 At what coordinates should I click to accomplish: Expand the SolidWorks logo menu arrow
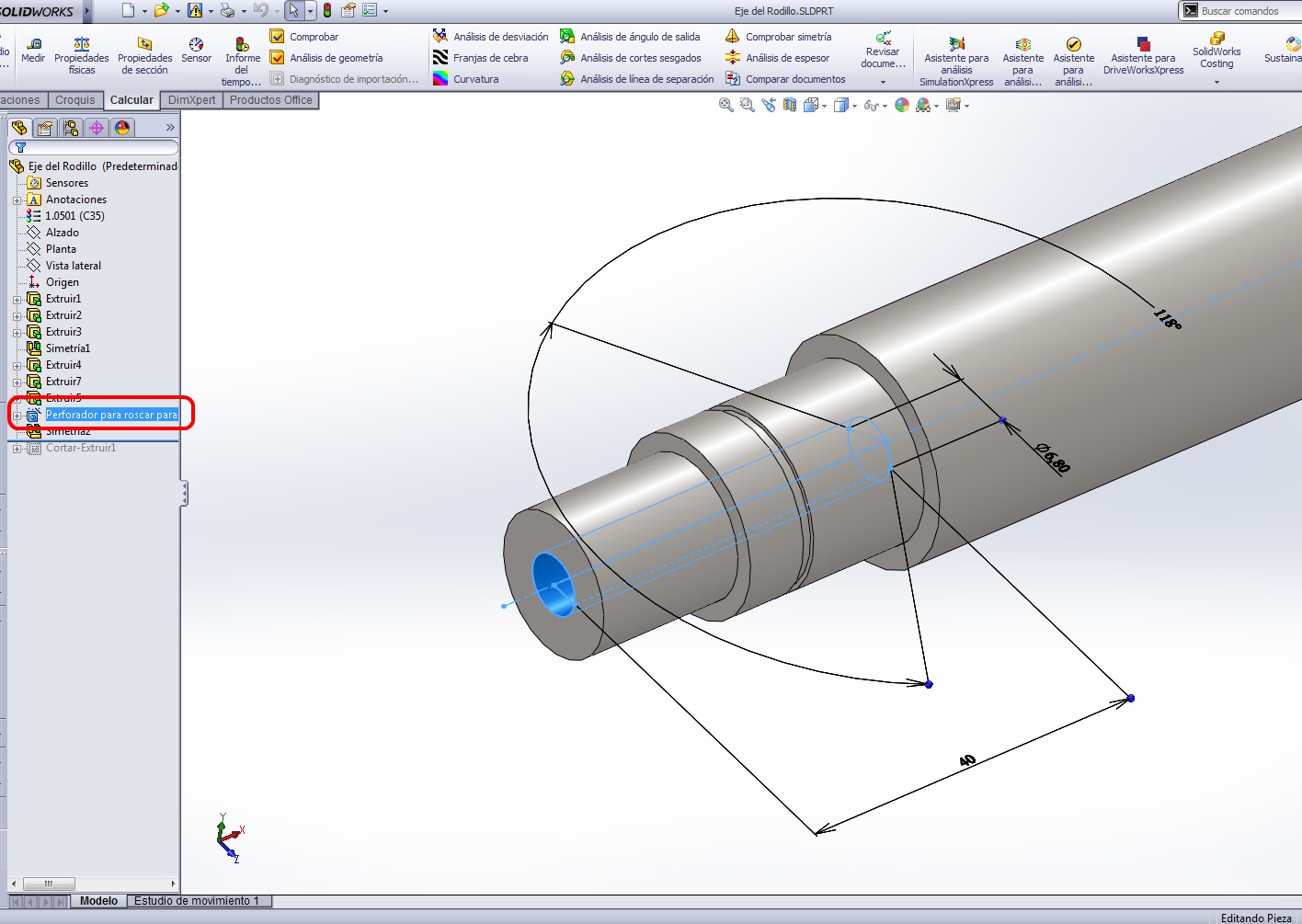point(87,11)
